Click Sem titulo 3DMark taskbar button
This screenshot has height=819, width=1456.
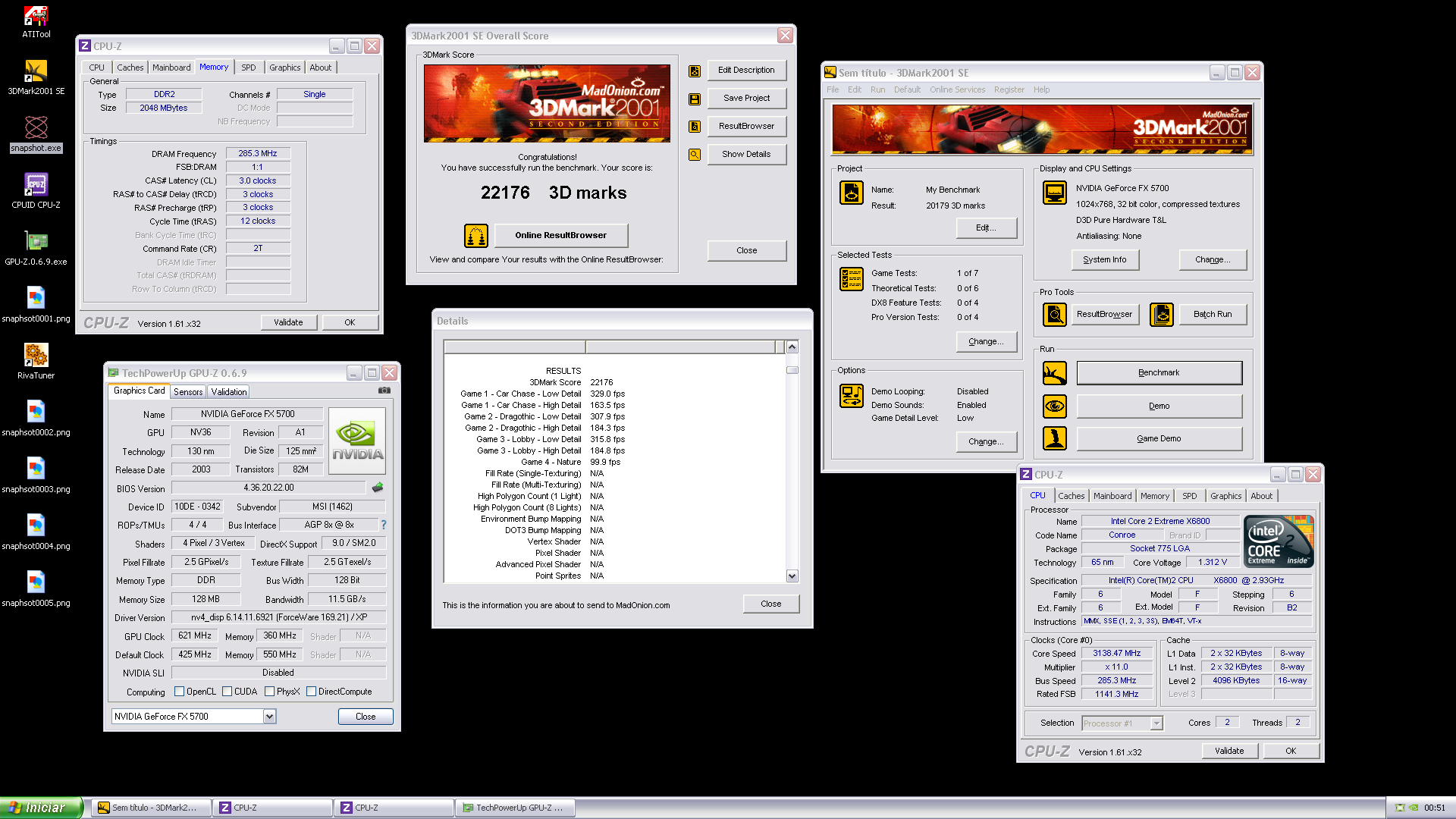(150, 808)
